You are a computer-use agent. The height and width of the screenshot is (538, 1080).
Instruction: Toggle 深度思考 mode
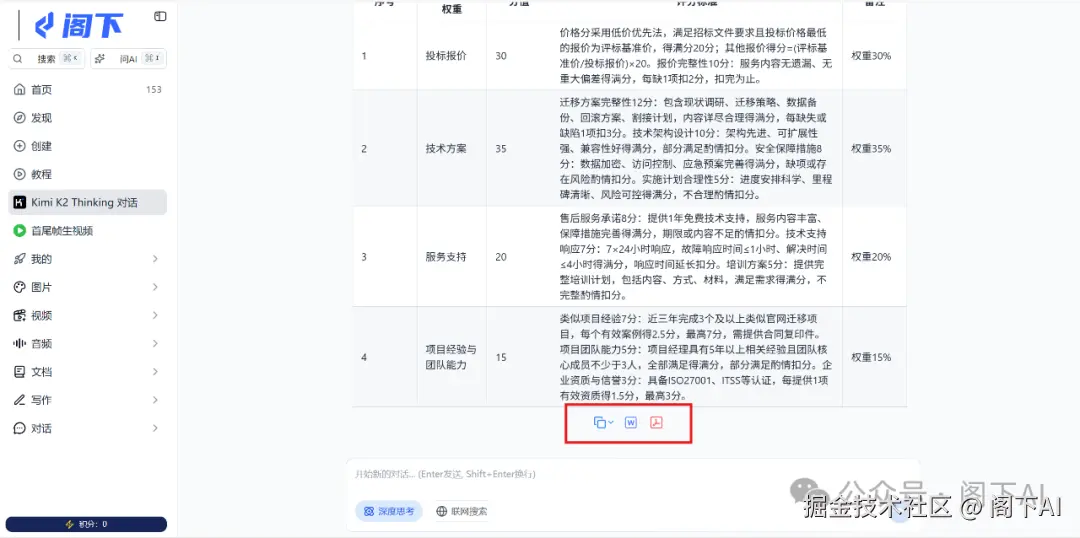389,512
